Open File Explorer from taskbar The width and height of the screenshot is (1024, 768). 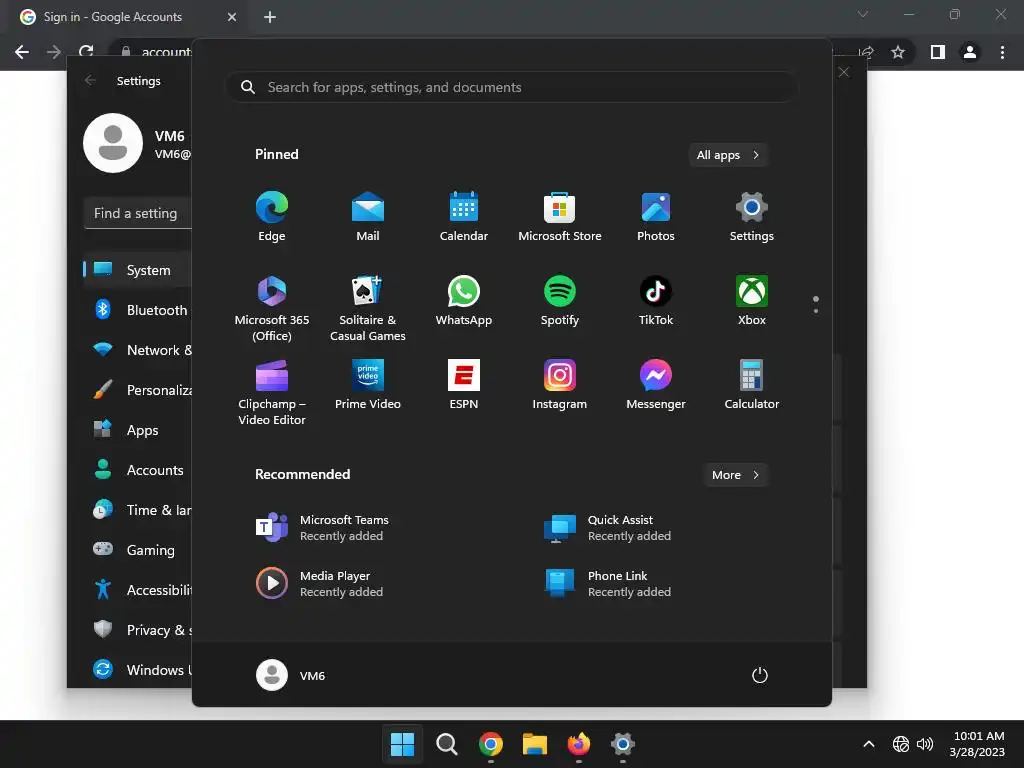click(534, 744)
